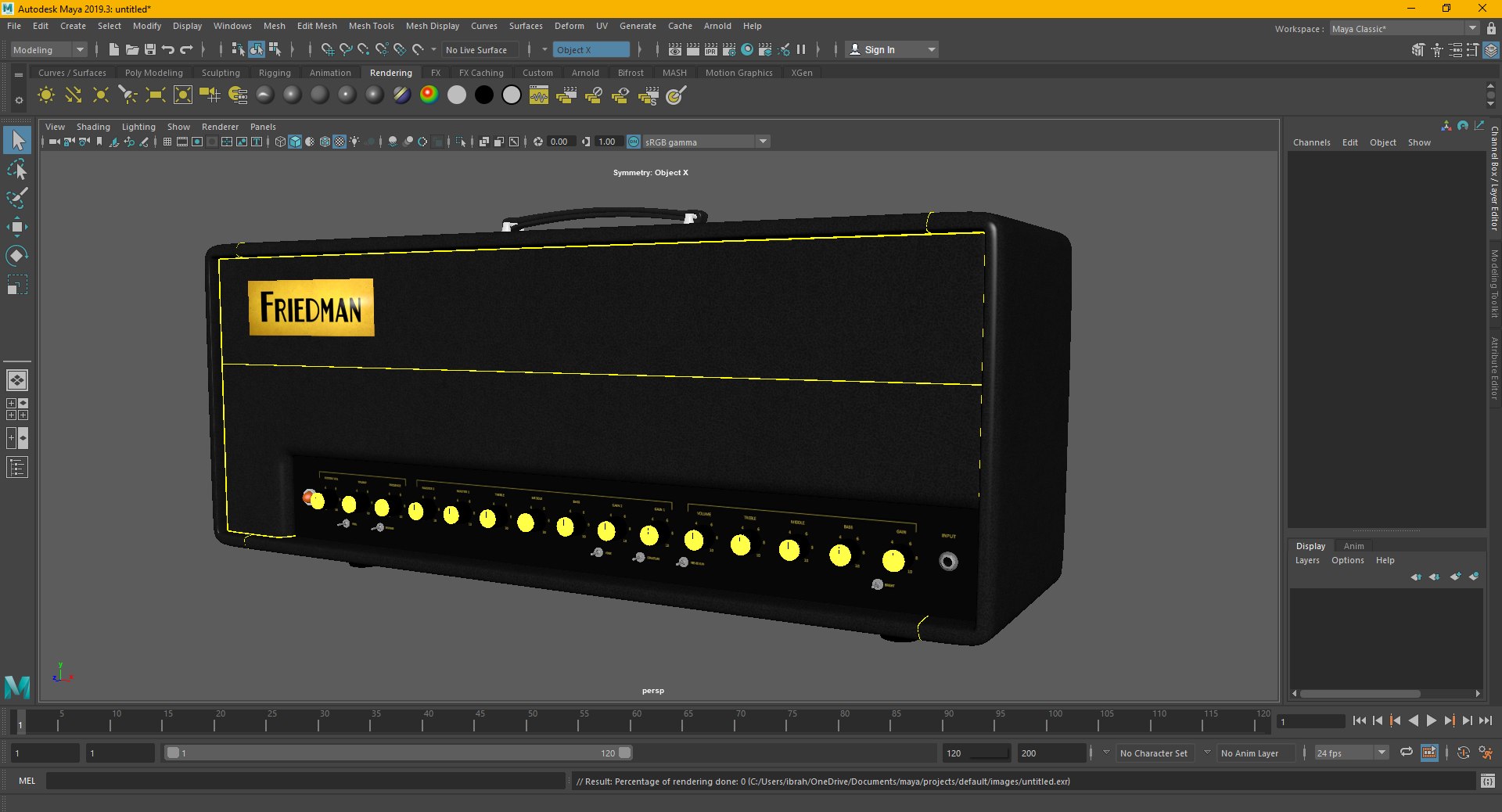Open the viewport Shading menu
Image resolution: width=1502 pixels, height=812 pixels.
pos(93,127)
